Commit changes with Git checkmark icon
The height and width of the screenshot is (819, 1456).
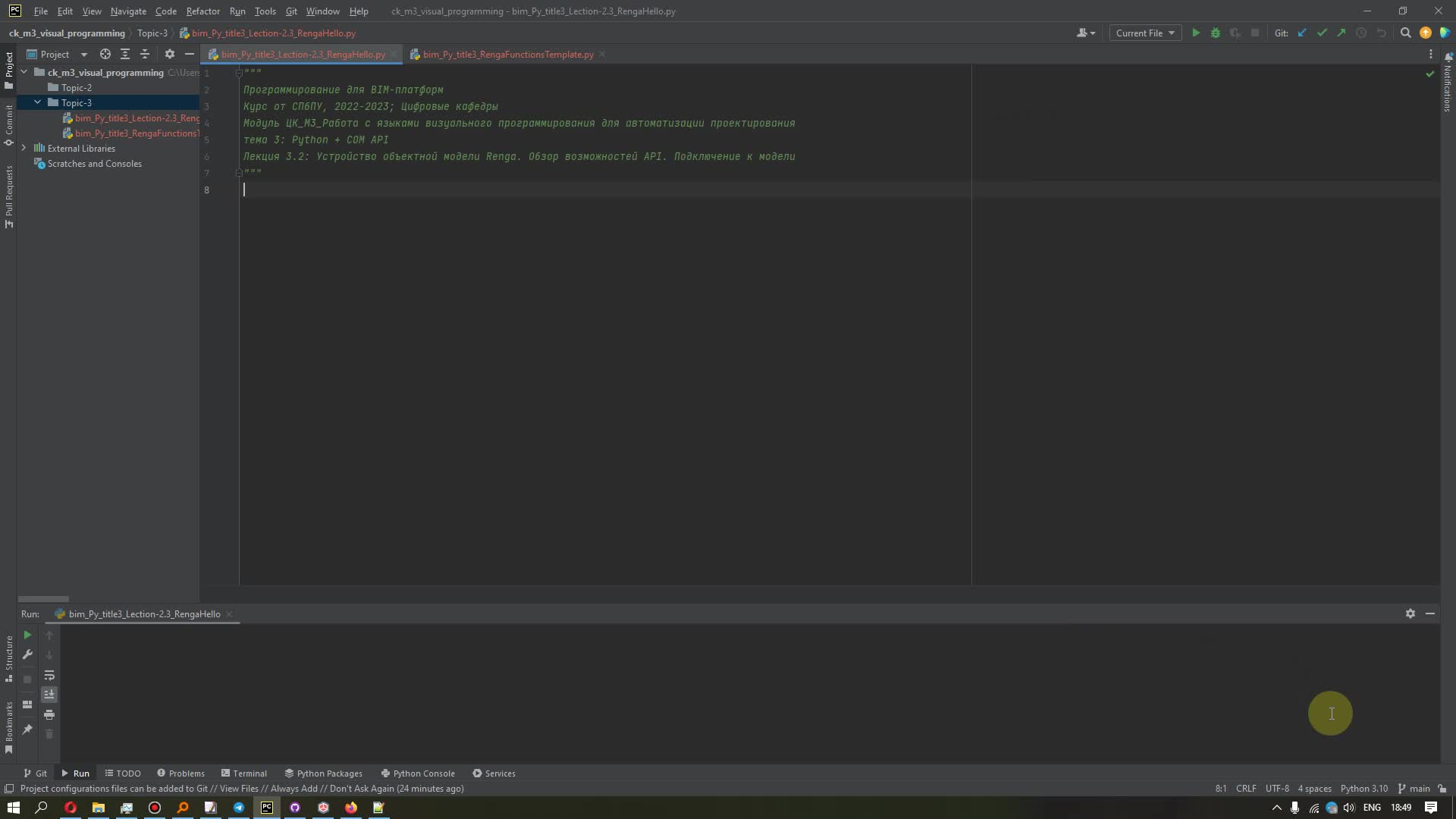pos(1322,33)
